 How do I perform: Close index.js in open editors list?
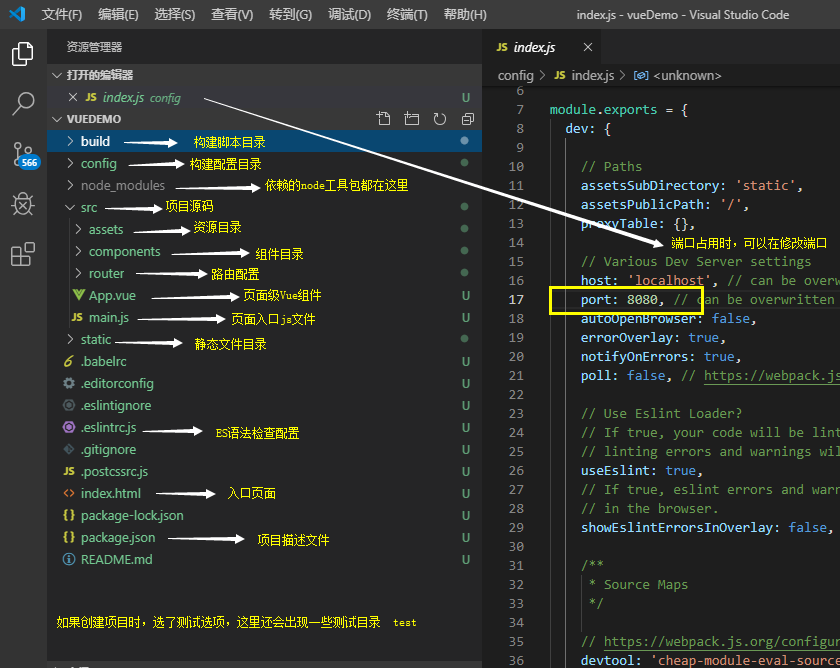(73, 97)
